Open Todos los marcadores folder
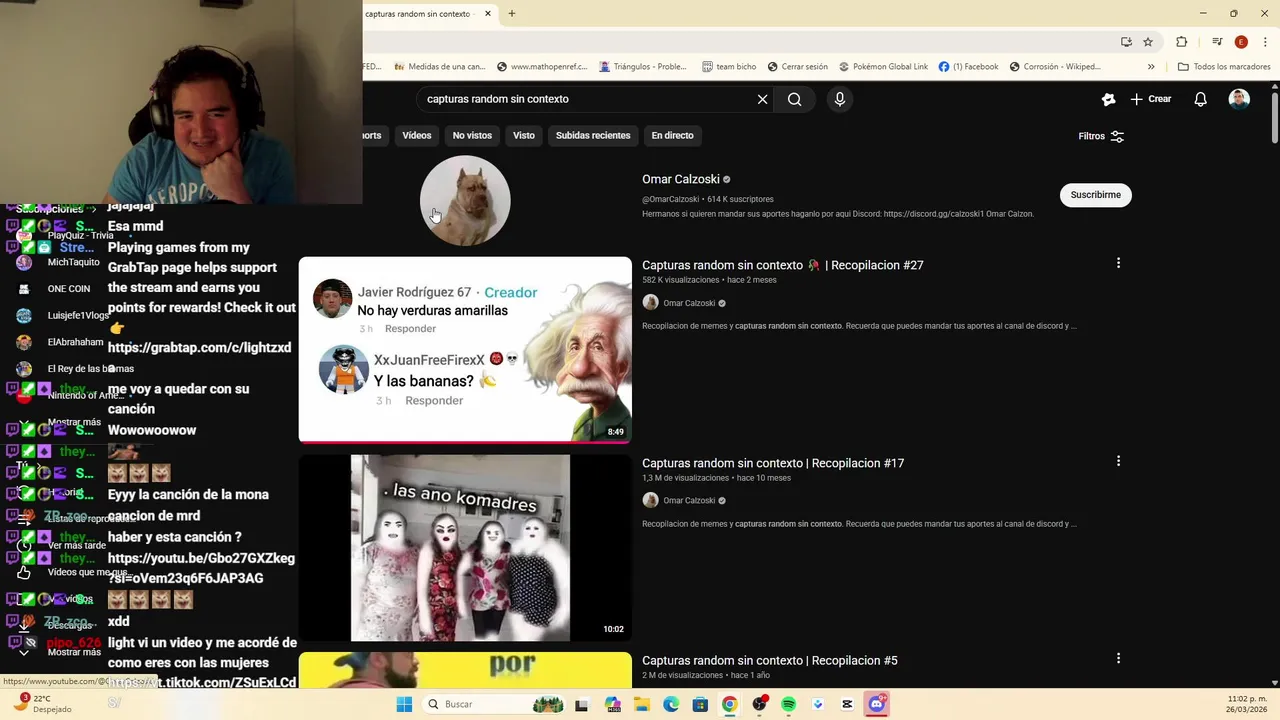This screenshot has height=720, width=1280. tap(1224, 67)
